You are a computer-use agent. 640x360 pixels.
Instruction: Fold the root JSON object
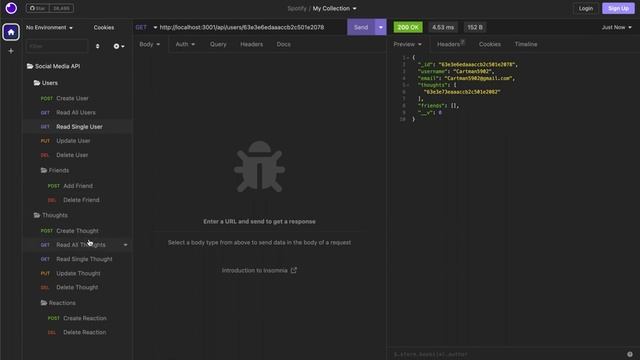[408, 58]
